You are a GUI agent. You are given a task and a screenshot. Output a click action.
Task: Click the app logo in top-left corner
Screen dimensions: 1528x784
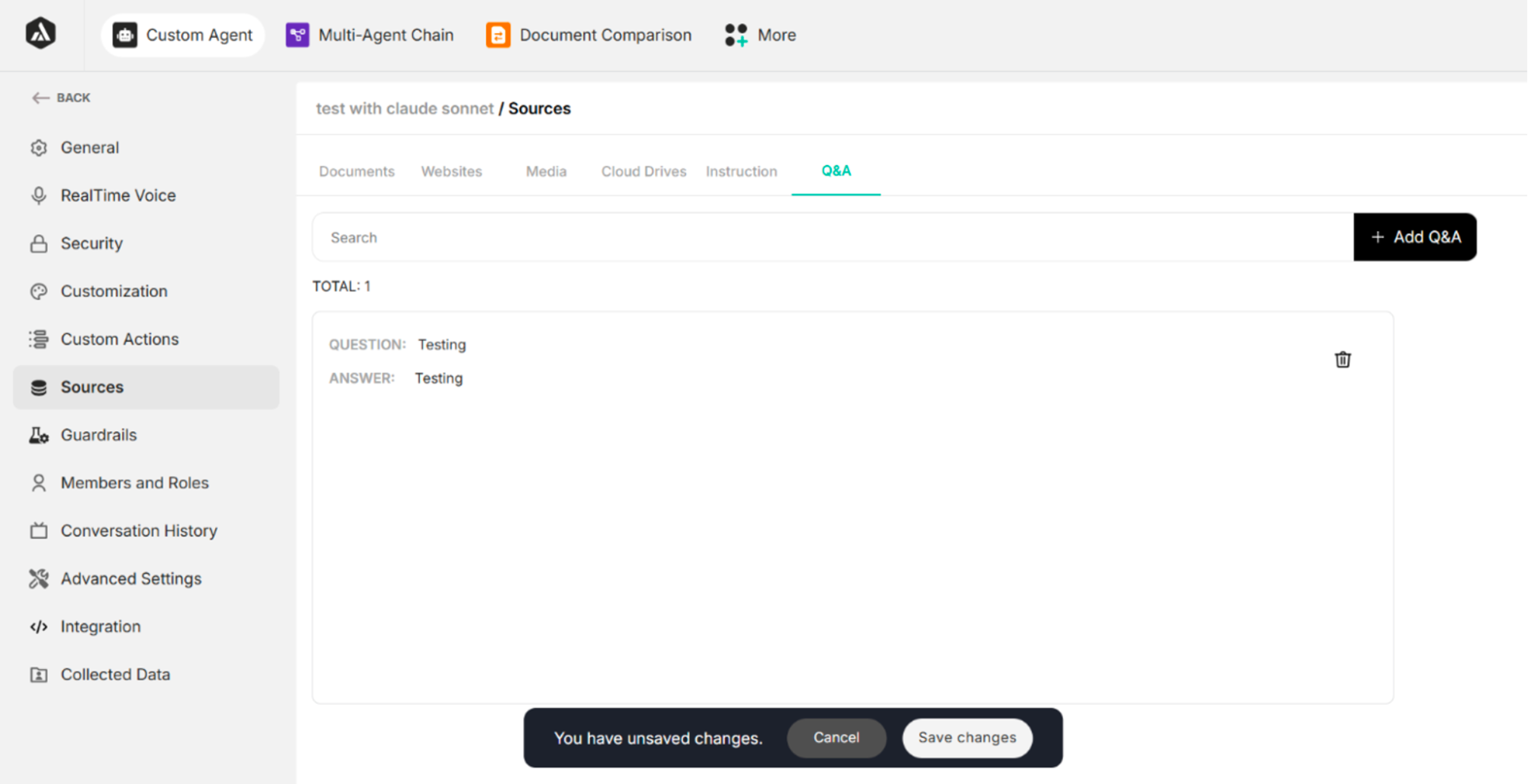point(40,34)
